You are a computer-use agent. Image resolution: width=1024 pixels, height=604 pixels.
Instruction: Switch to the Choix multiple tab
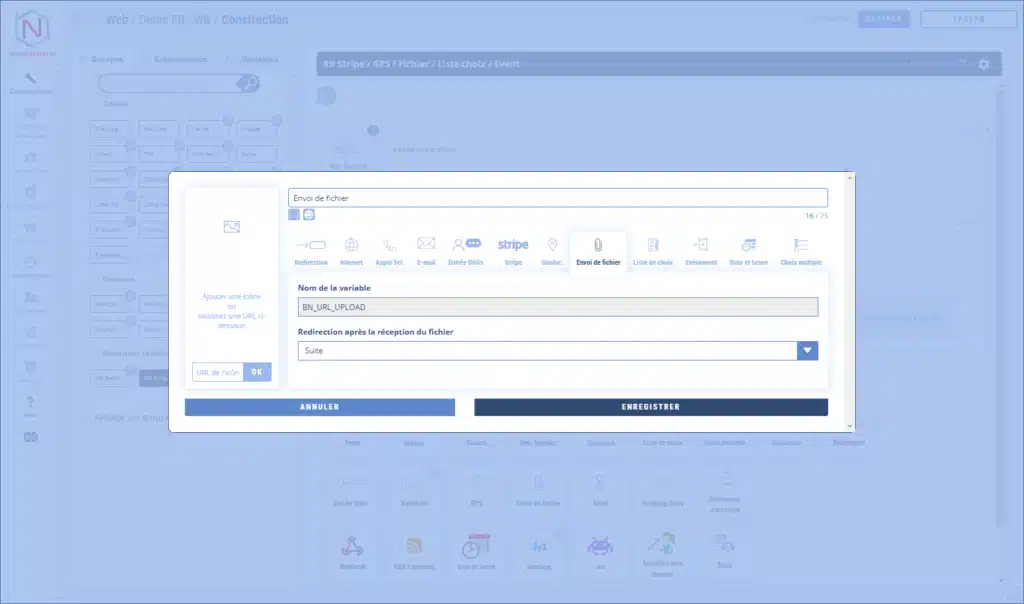(x=801, y=250)
